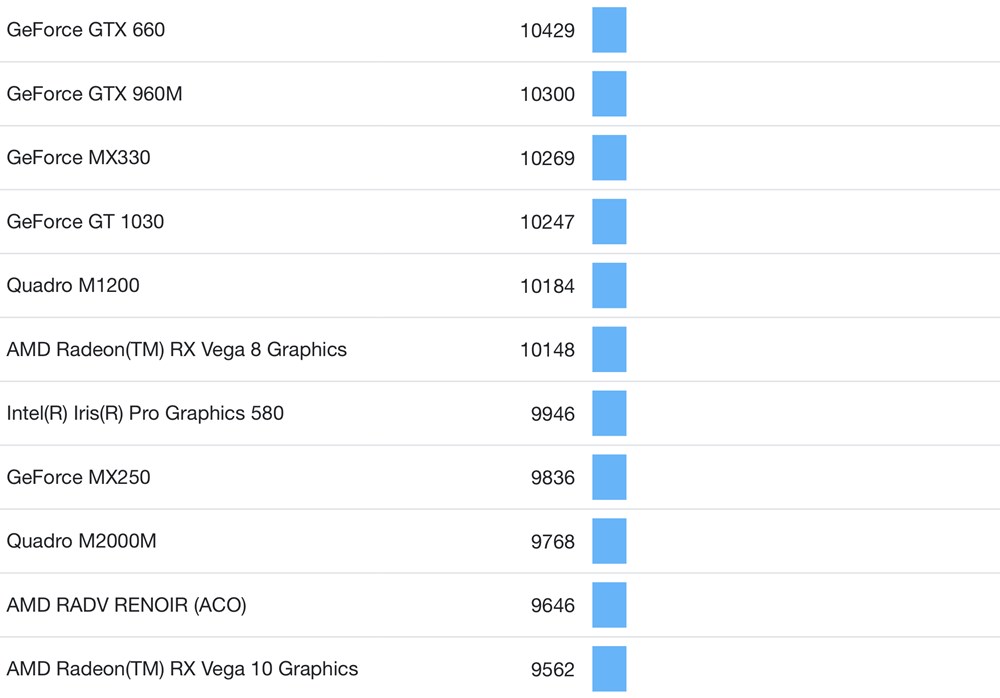Viewport: 1000px width, 698px height.
Task: Click the GeForce GTX 960M name
Action: [x=95, y=94]
